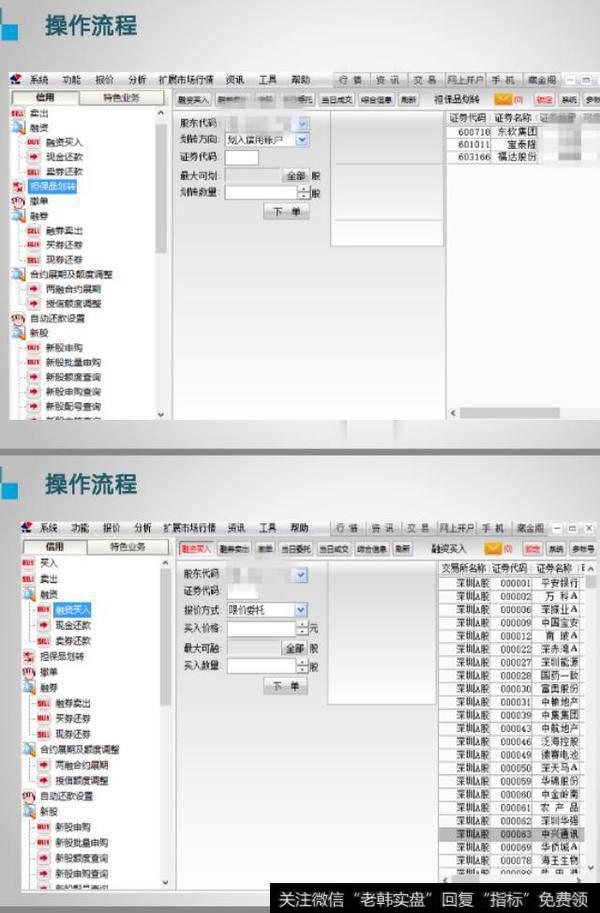Click the orange mail icon in the 担保品划转 window
Viewport: 600px width, 913px height.
[502, 100]
